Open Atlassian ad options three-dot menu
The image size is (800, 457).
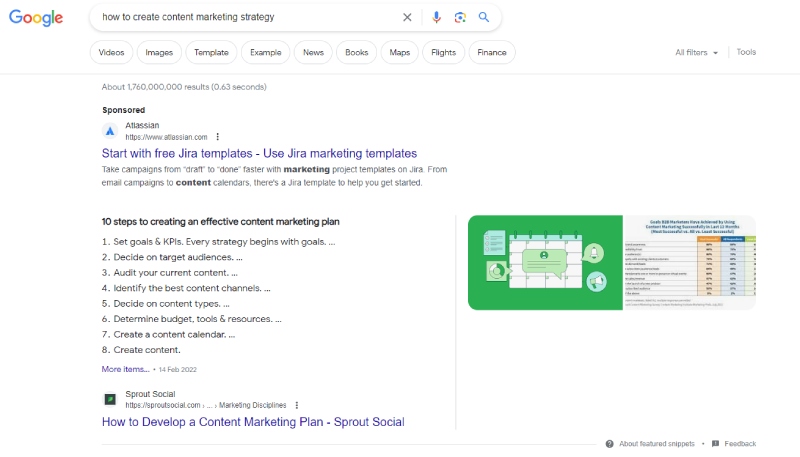point(217,137)
